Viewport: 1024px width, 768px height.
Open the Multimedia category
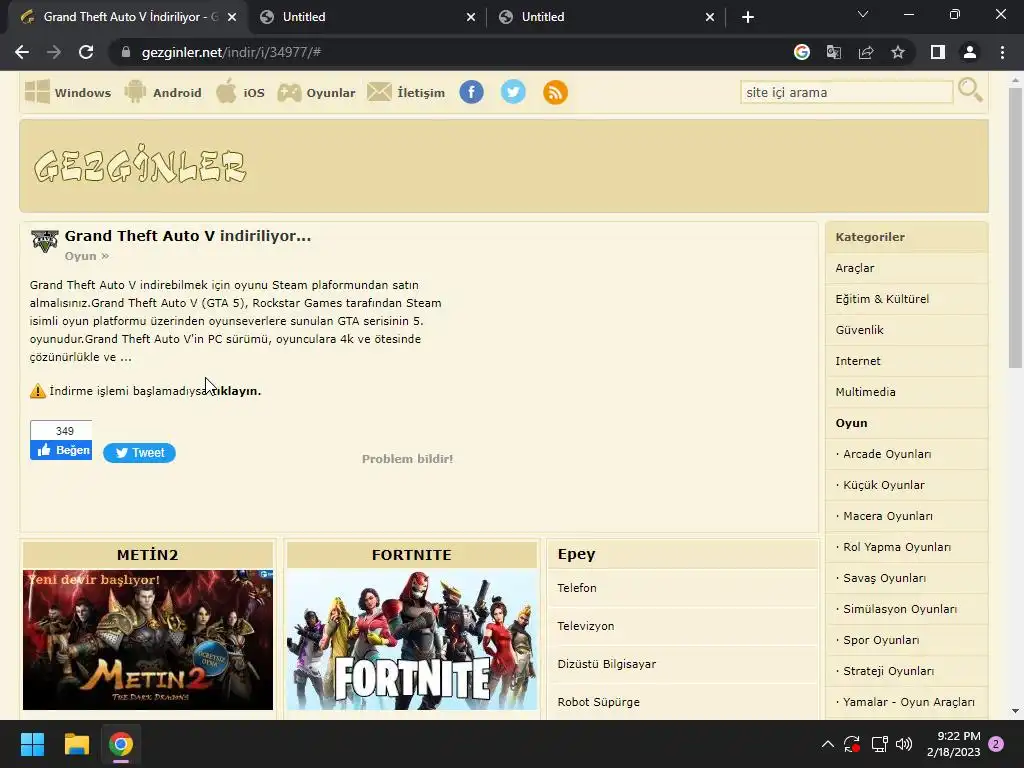(906, 392)
